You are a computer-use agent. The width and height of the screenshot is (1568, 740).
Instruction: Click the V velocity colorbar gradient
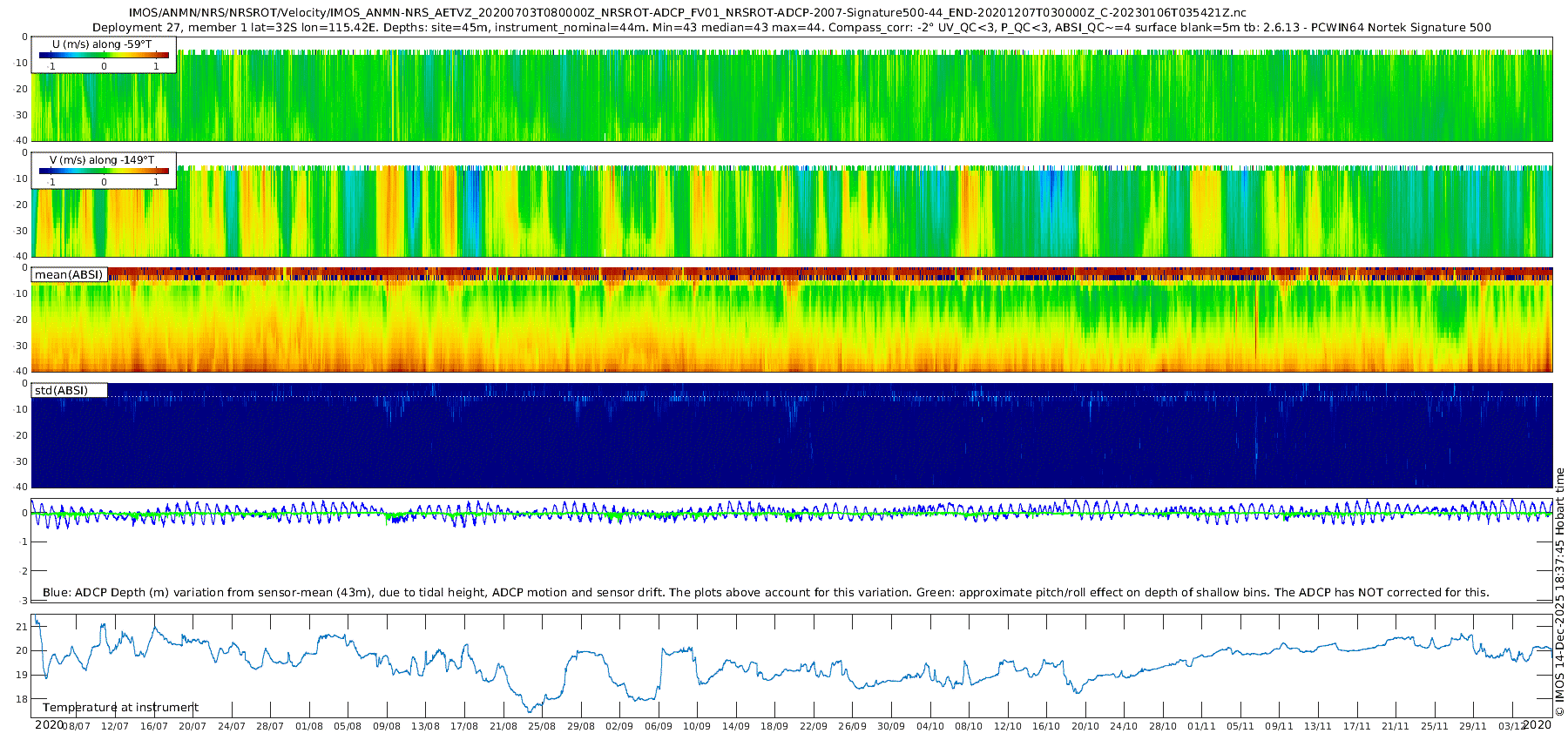point(104,172)
